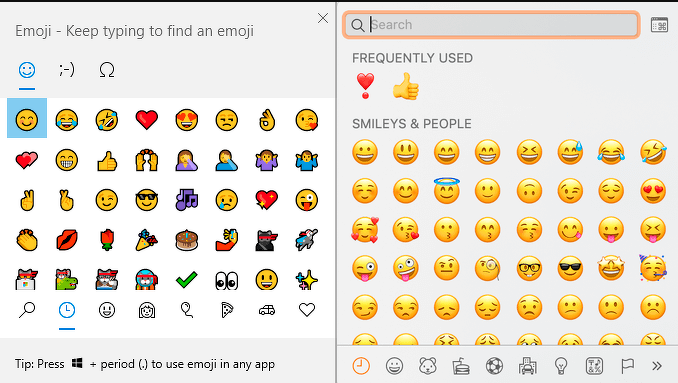The image size is (678, 383).
Task: Open the Objects lightbulb category
Action: click(x=561, y=366)
